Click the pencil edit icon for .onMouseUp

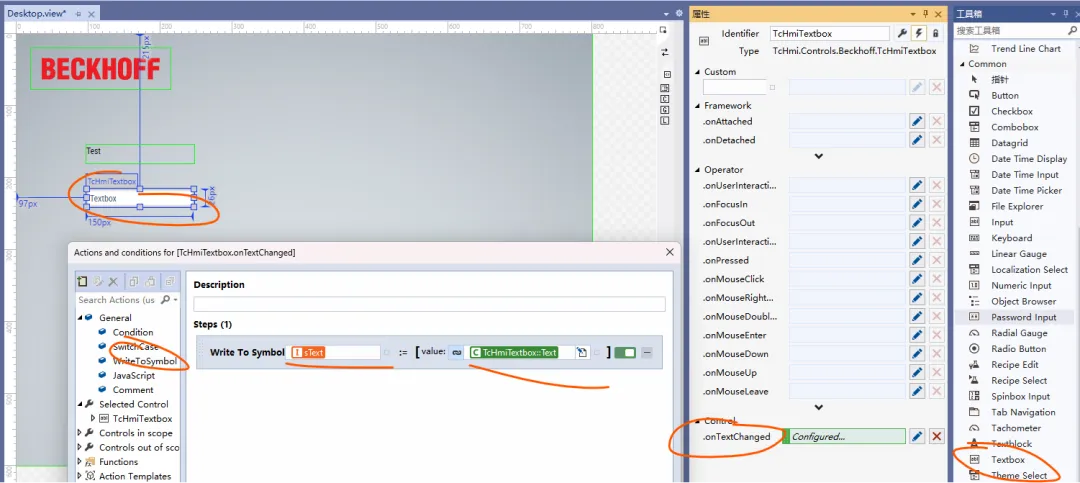917,372
